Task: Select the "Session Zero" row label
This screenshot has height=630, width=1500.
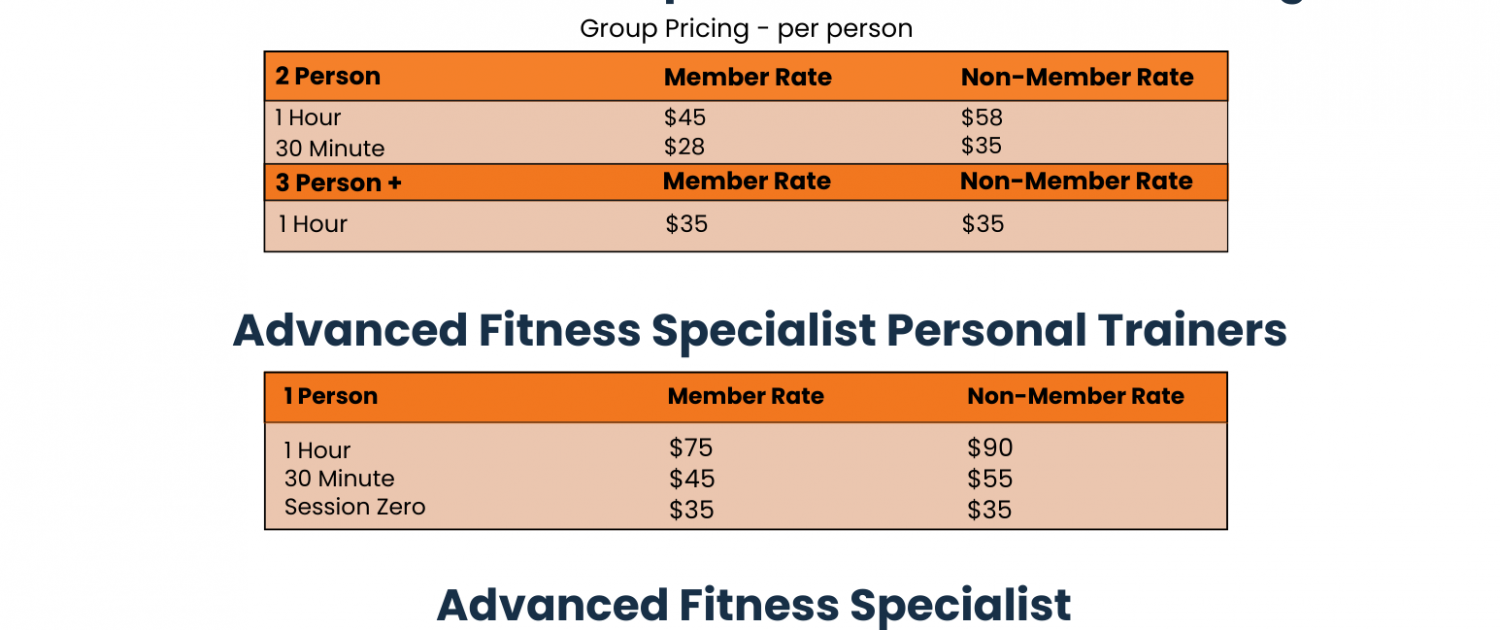Action: [354, 507]
